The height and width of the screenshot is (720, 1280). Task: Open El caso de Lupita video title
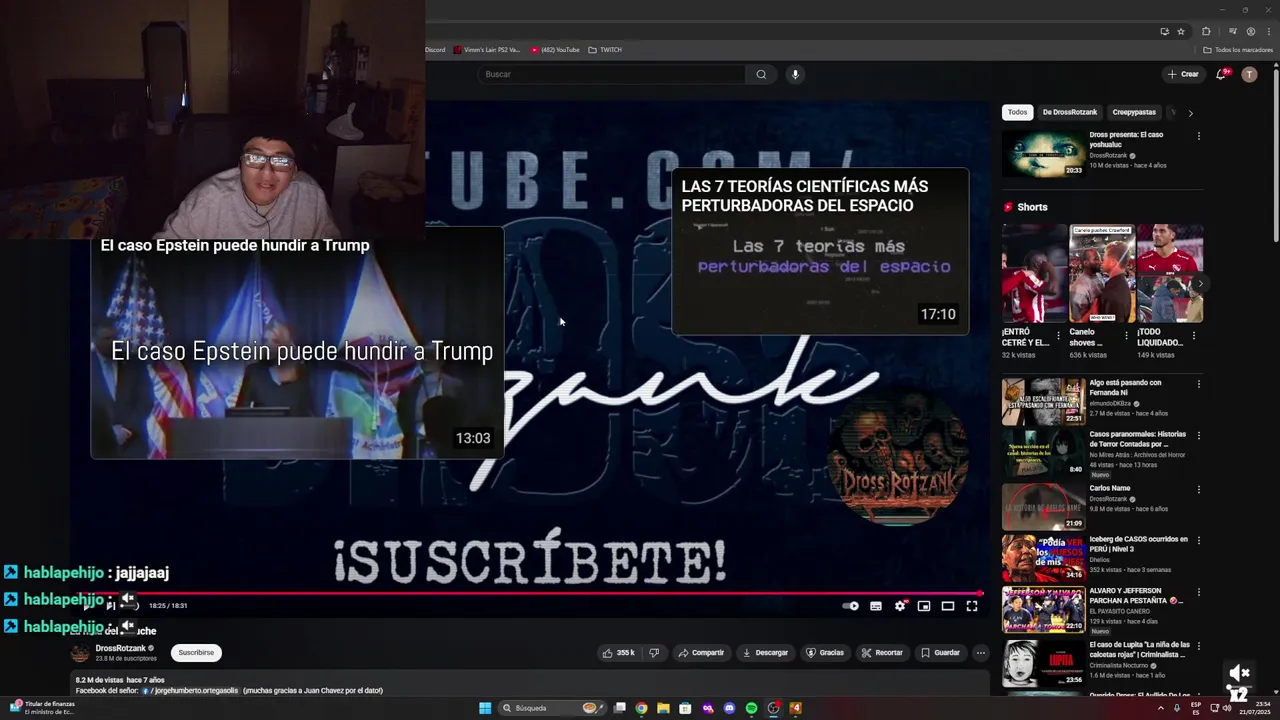click(1139, 650)
